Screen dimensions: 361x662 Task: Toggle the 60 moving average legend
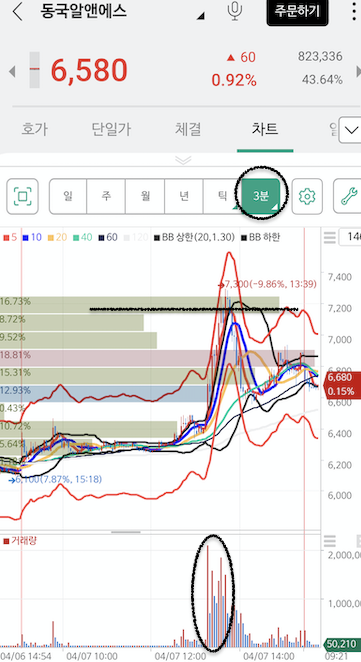tap(108, 237)
